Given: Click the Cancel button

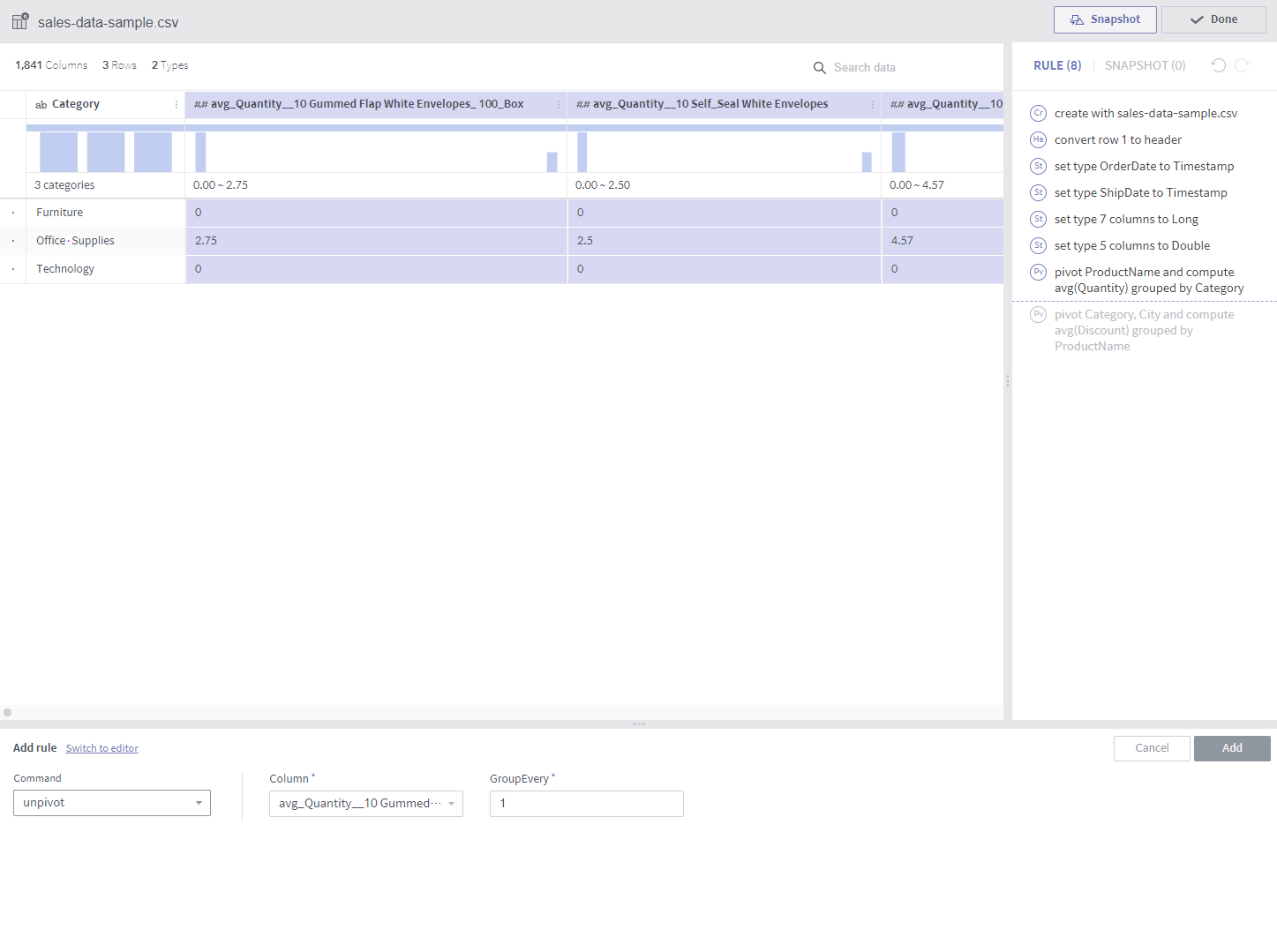Looking at the screenshot, I should tap(1152, 748).
